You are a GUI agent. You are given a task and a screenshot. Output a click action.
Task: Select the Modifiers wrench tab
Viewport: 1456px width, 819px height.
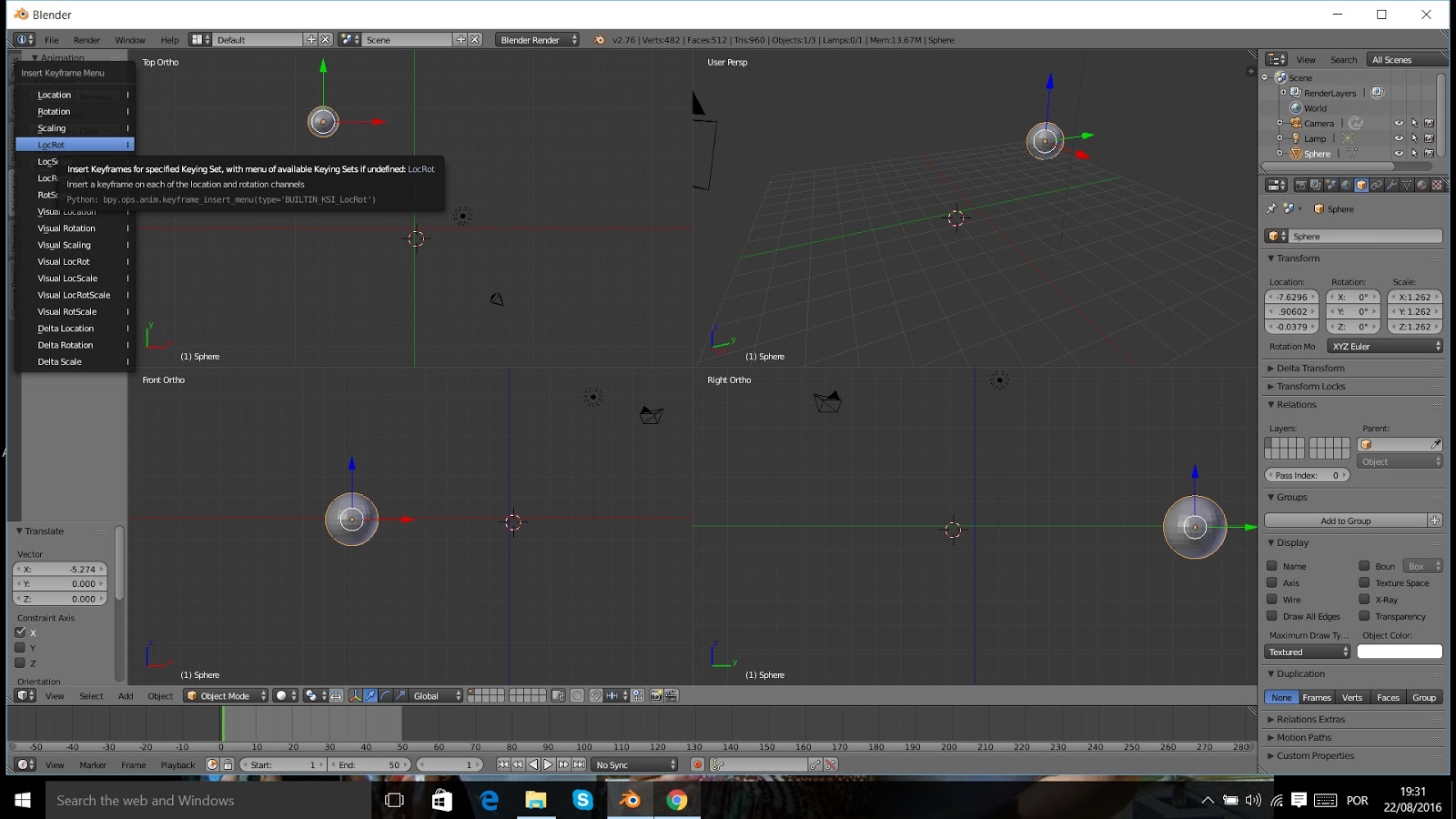click(1392, 185)
